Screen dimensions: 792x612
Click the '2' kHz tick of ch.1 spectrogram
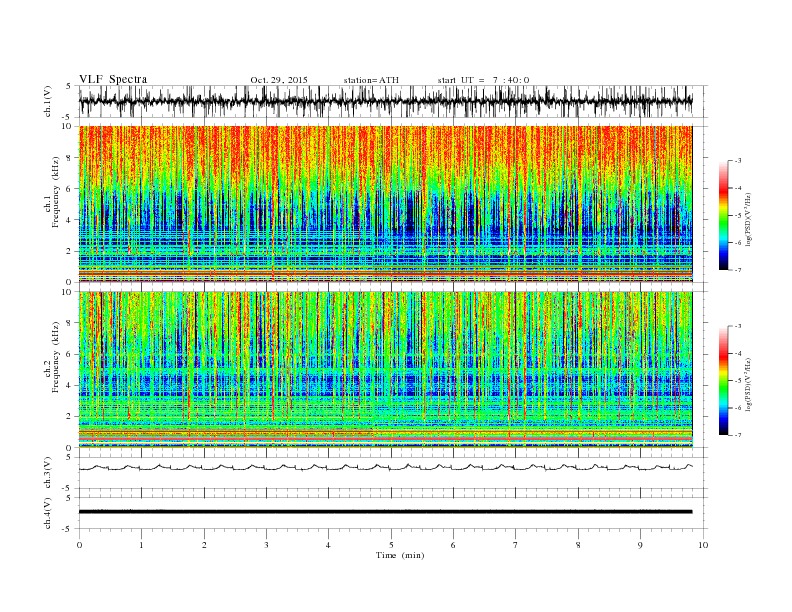(69, 251)
